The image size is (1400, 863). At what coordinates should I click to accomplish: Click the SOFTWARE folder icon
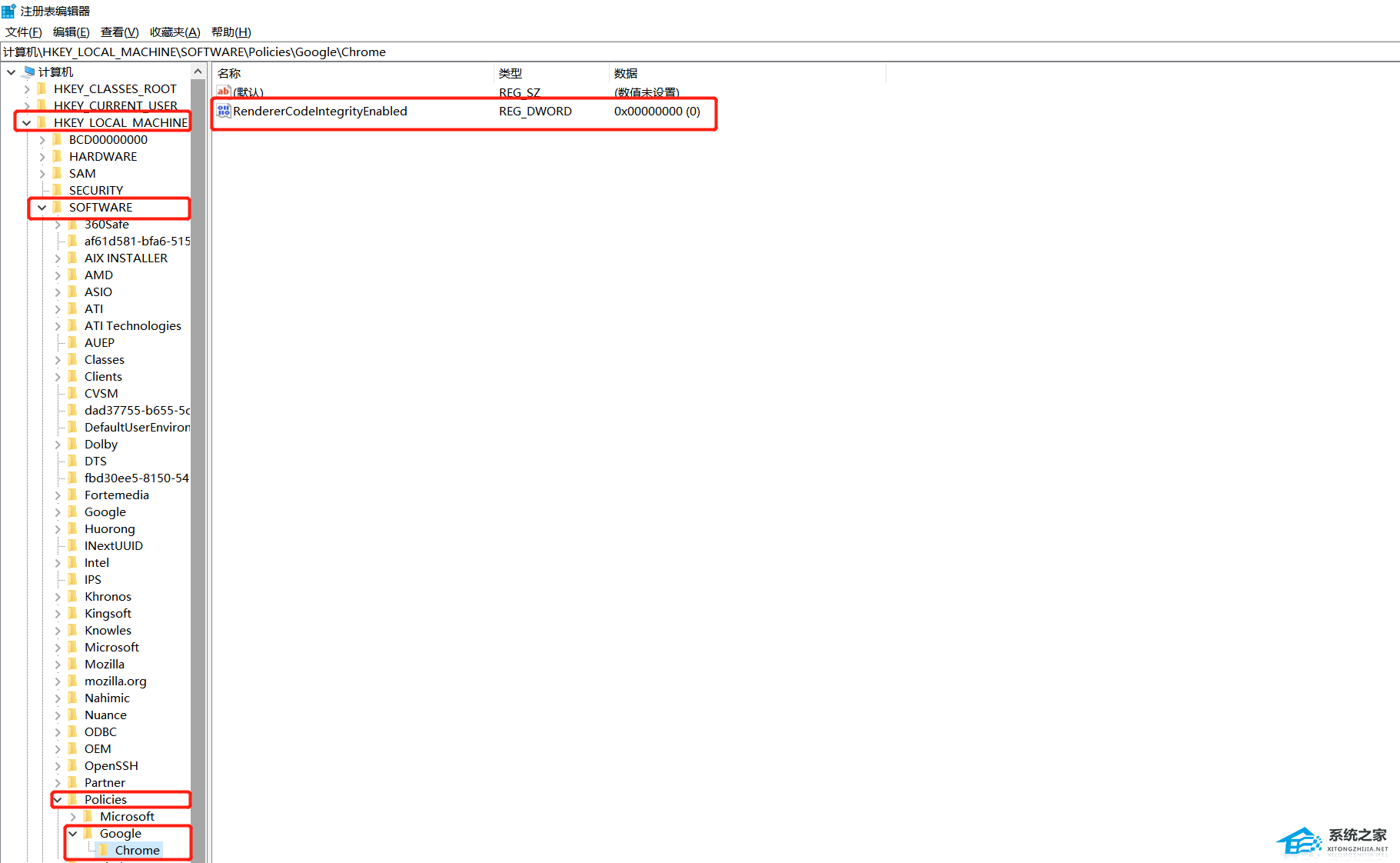pyautogui.click(x=58, y=207)
